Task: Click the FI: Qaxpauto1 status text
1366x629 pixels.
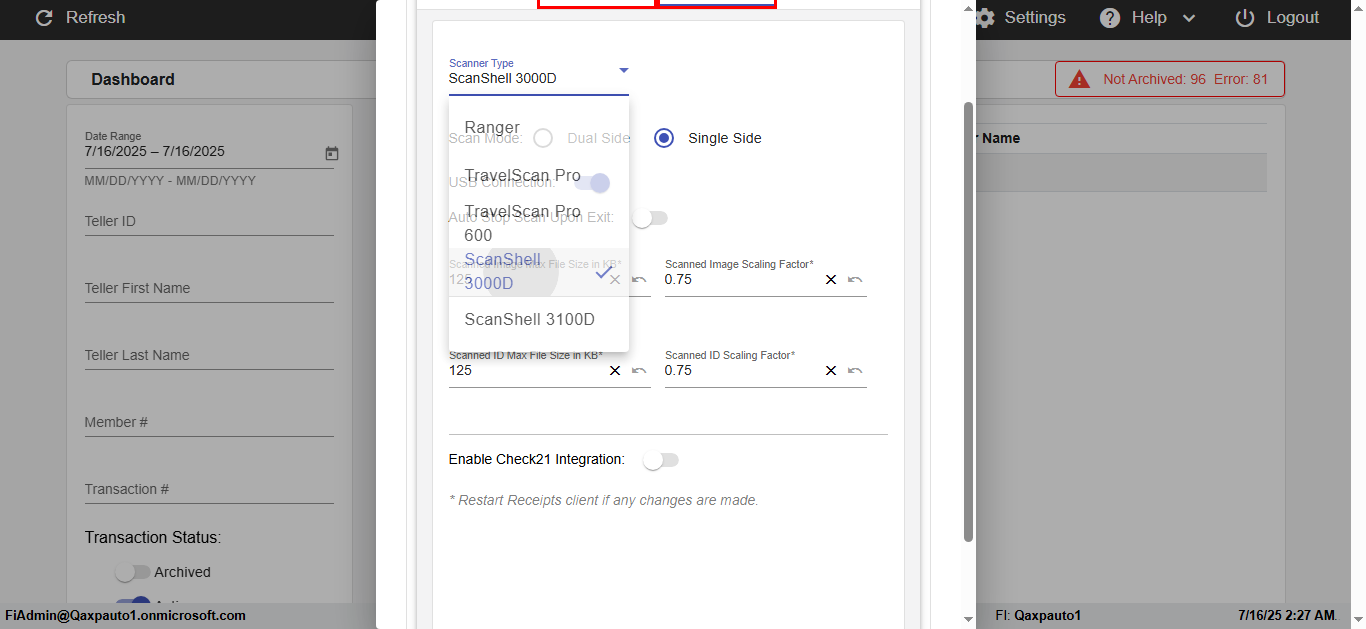Action: point(1038,615)
